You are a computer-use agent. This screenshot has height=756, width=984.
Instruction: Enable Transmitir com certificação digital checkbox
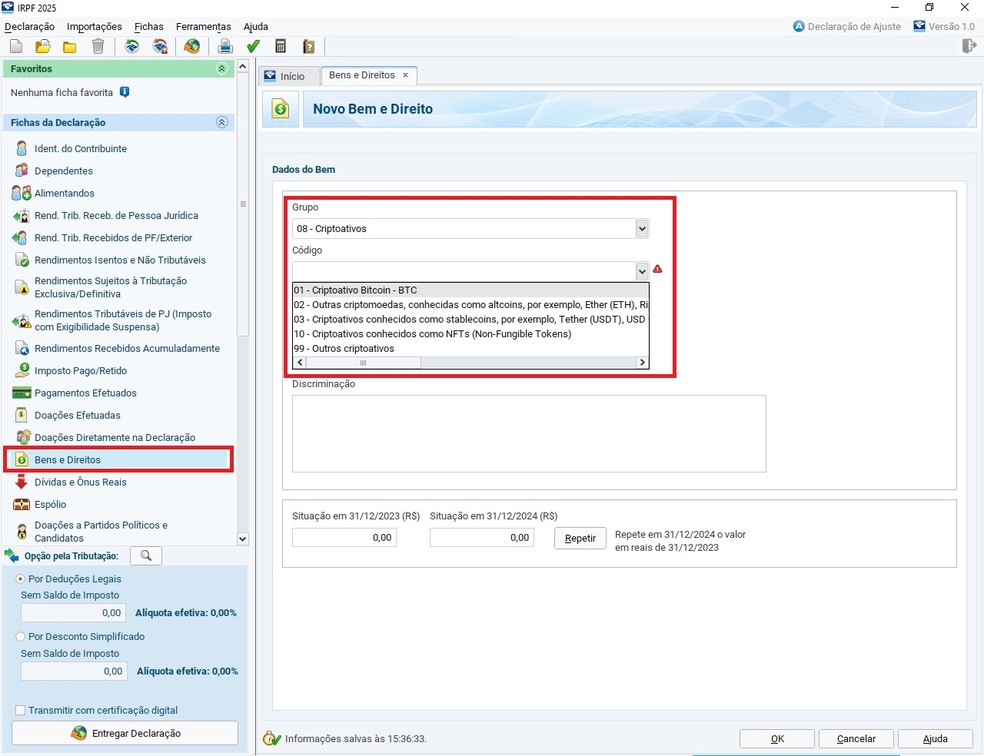tap(21, 710)
